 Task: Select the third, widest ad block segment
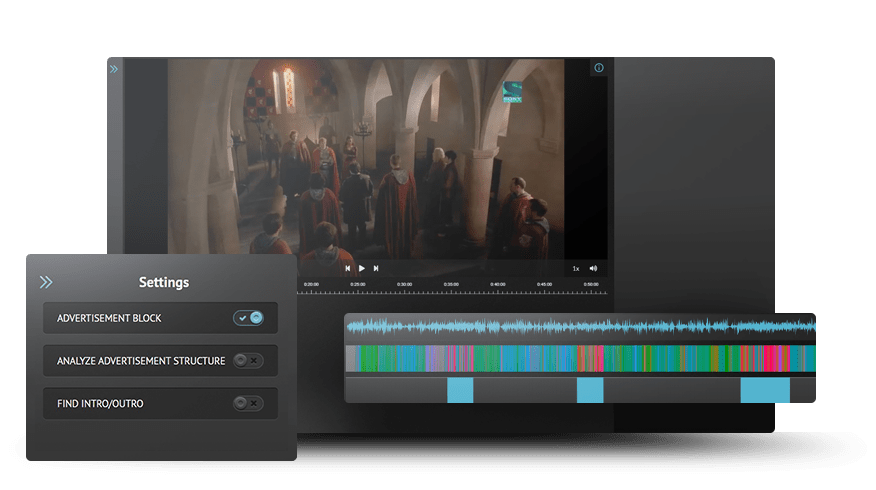[x=765, y=390]
